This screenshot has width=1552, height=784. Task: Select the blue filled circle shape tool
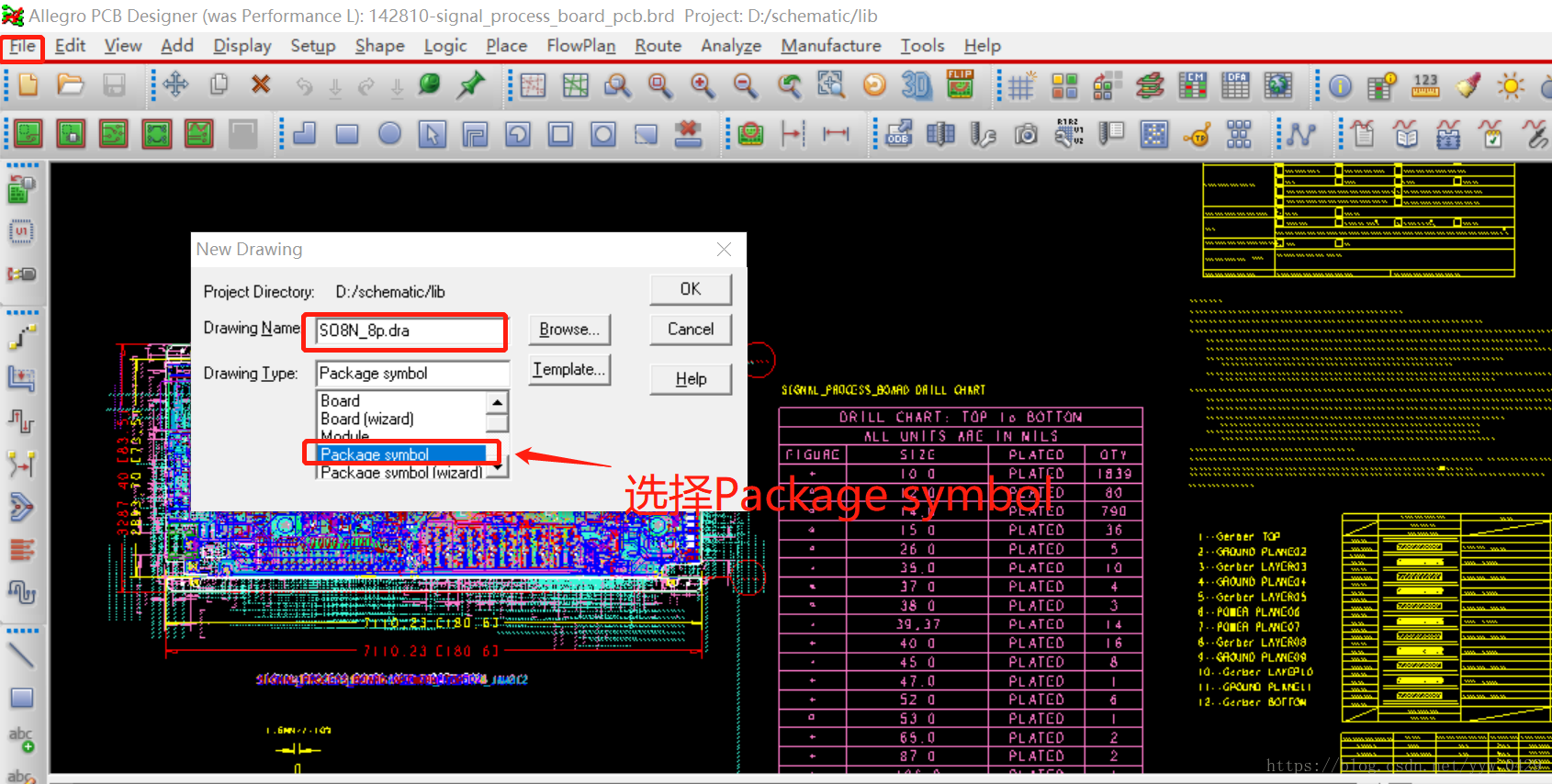pos(390,134)
